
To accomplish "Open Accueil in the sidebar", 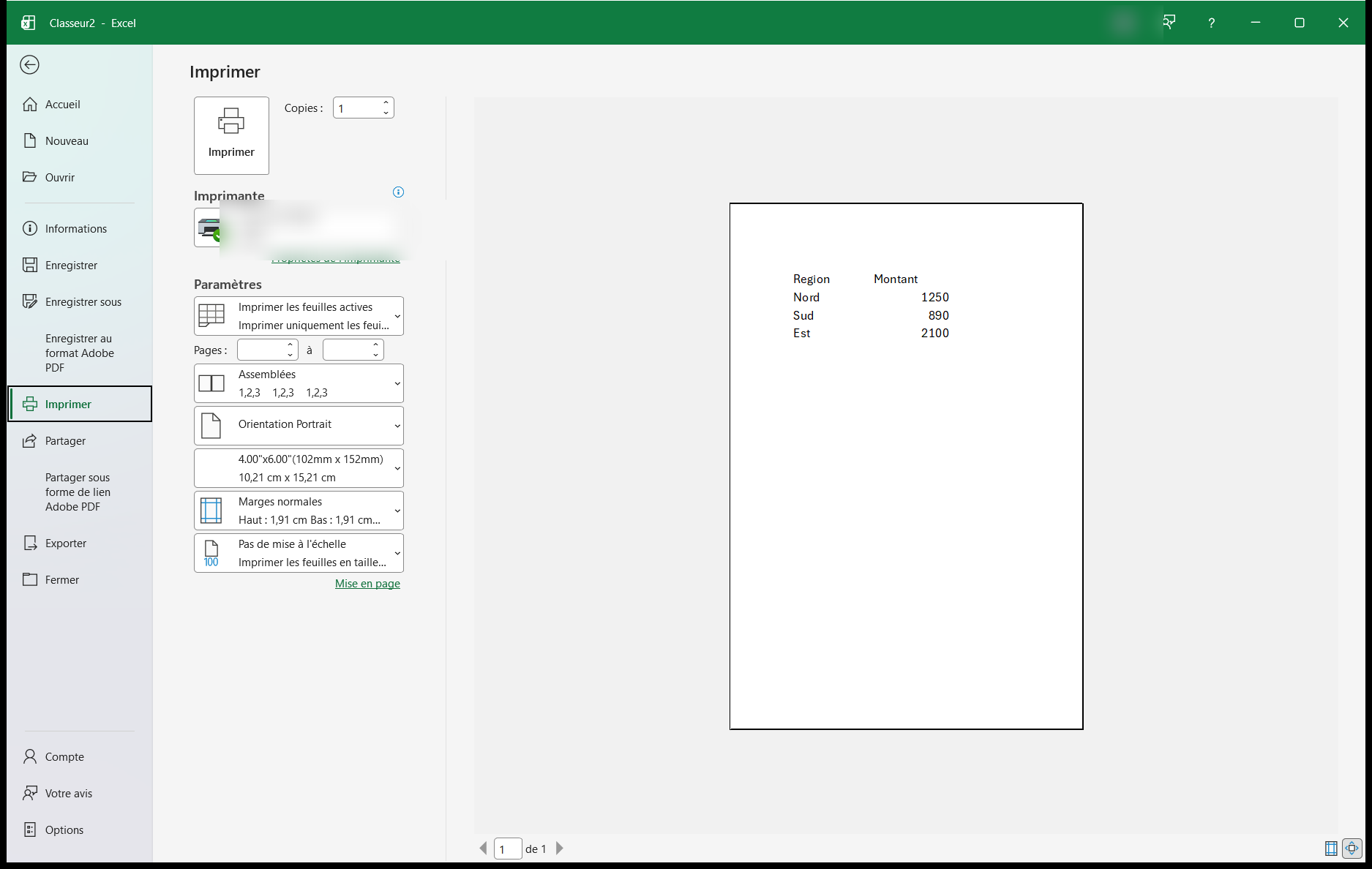I will click(x=80, y=105).
